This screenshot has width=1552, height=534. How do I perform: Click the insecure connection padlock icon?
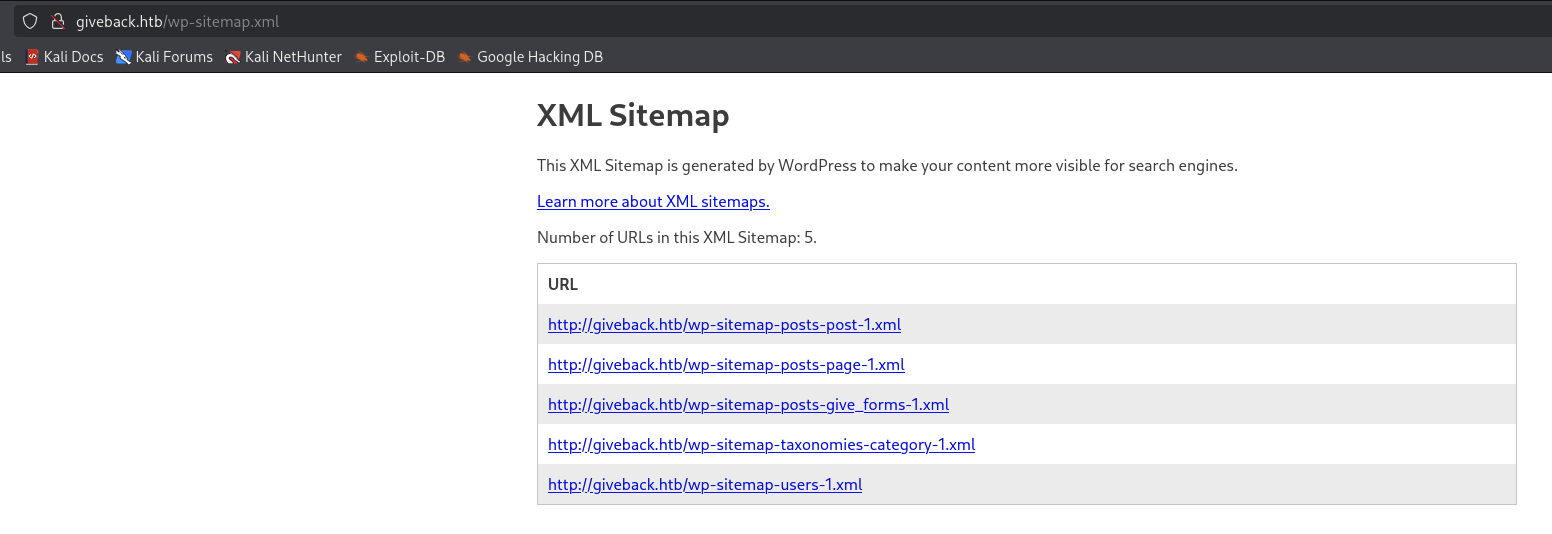pos(58,21)
